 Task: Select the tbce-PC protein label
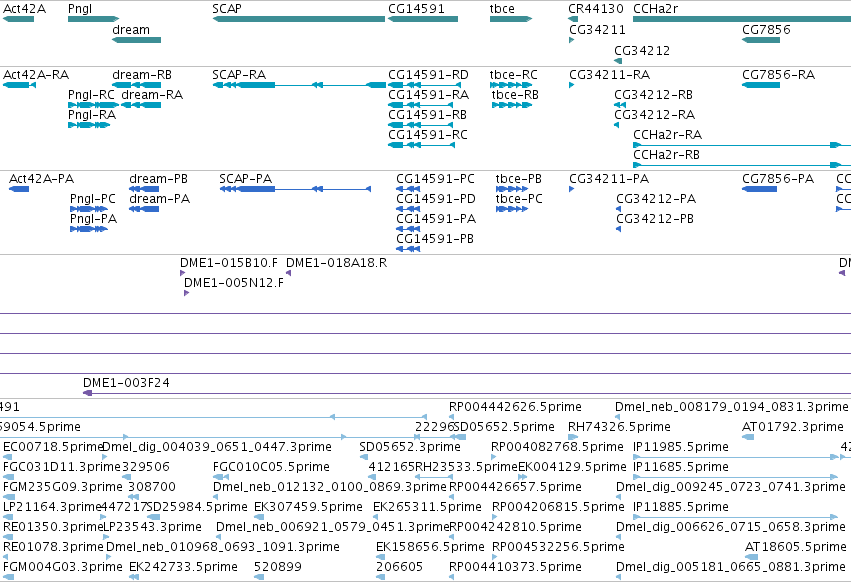pyautogui.click(x=519, y=199)
